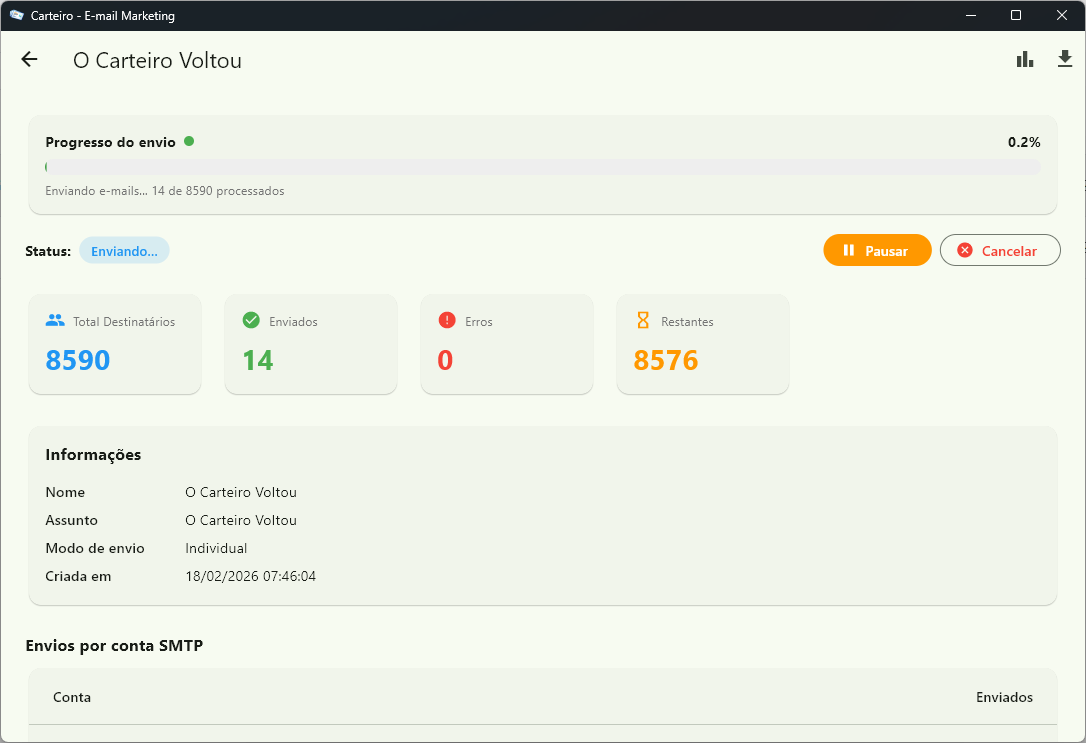
Task: Click the Enviados table column header
Action: click(1004, 697)
